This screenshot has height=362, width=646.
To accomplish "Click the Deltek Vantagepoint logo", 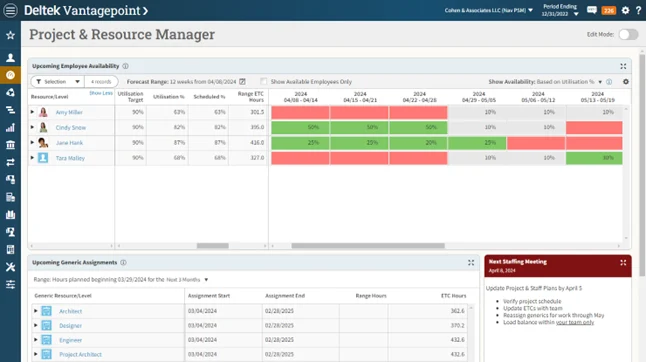I will [86, 10].
